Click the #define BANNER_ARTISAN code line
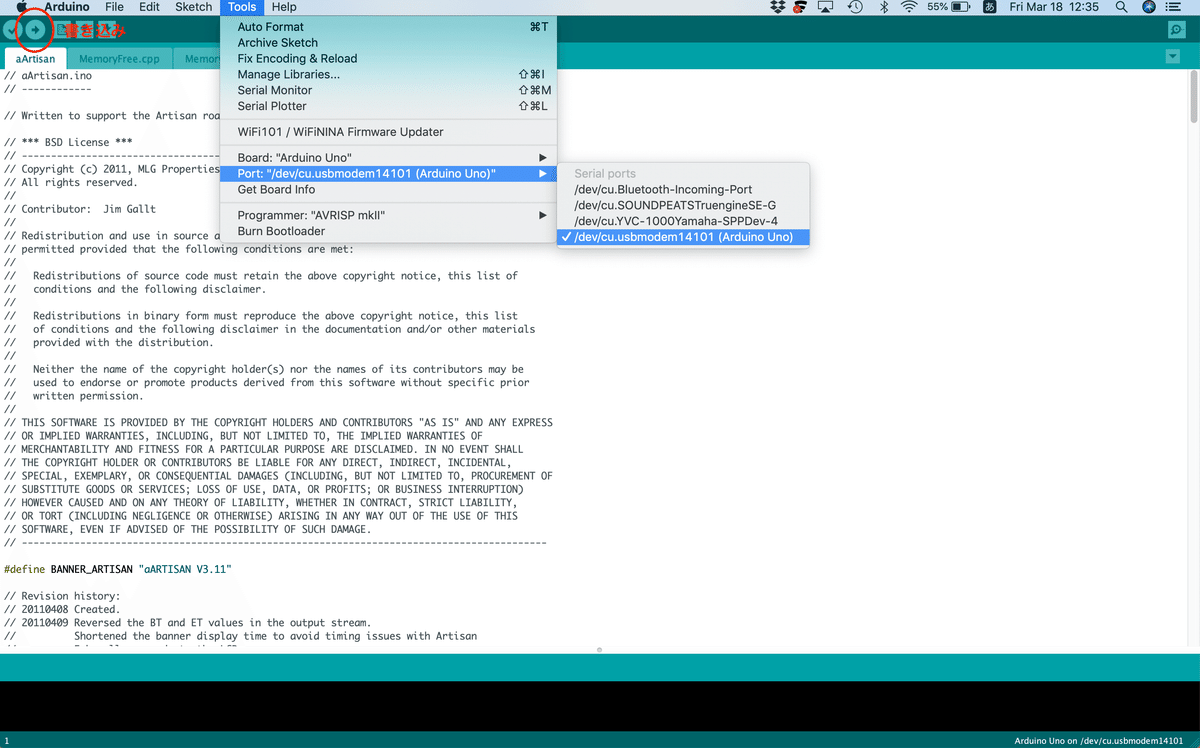The image size is (1200, 748). (x=118, y=569)
